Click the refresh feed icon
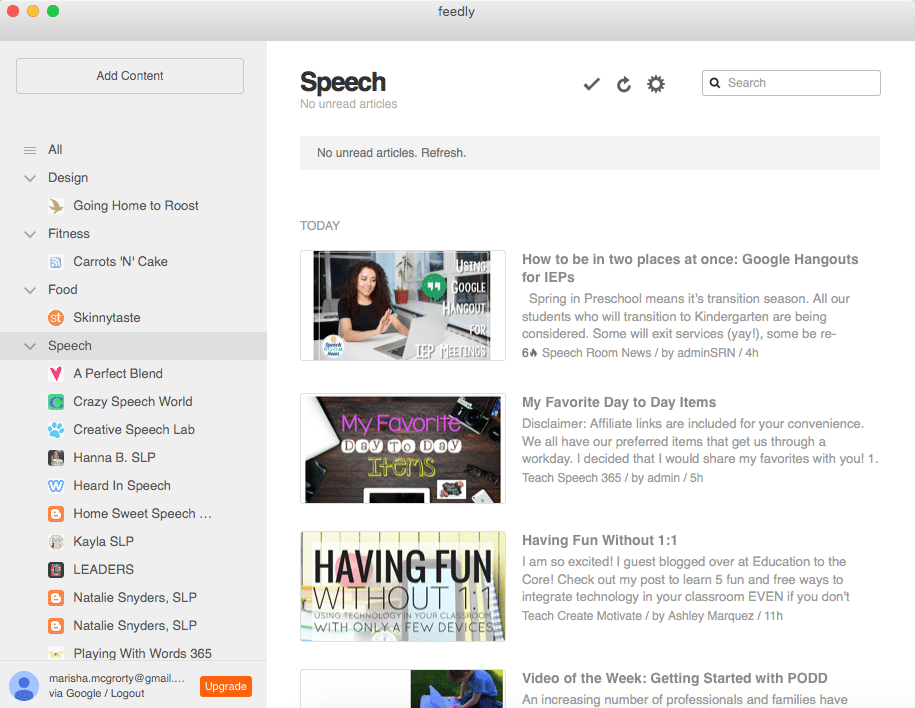 (x=624, y=85)
